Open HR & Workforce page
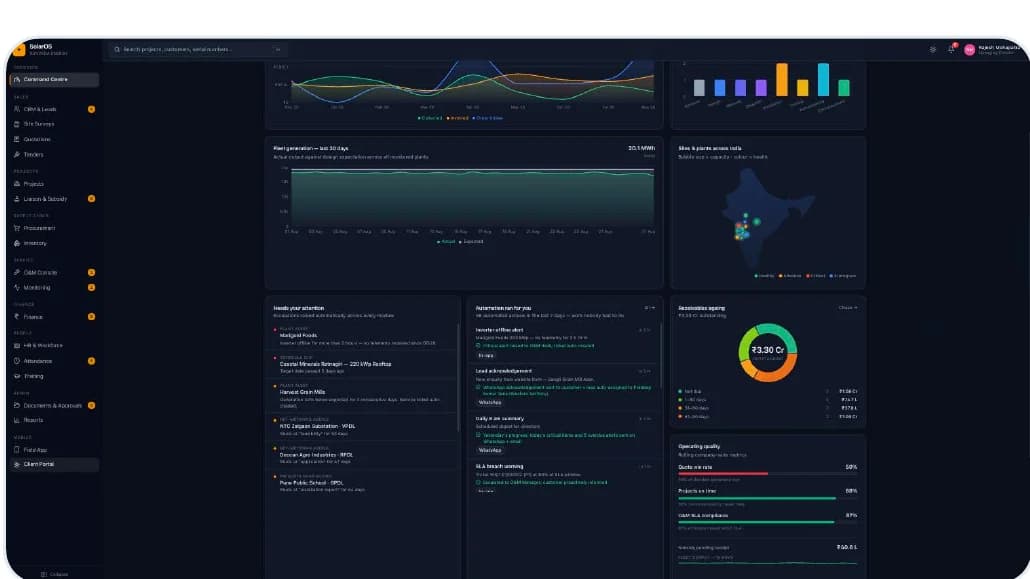 55,345
